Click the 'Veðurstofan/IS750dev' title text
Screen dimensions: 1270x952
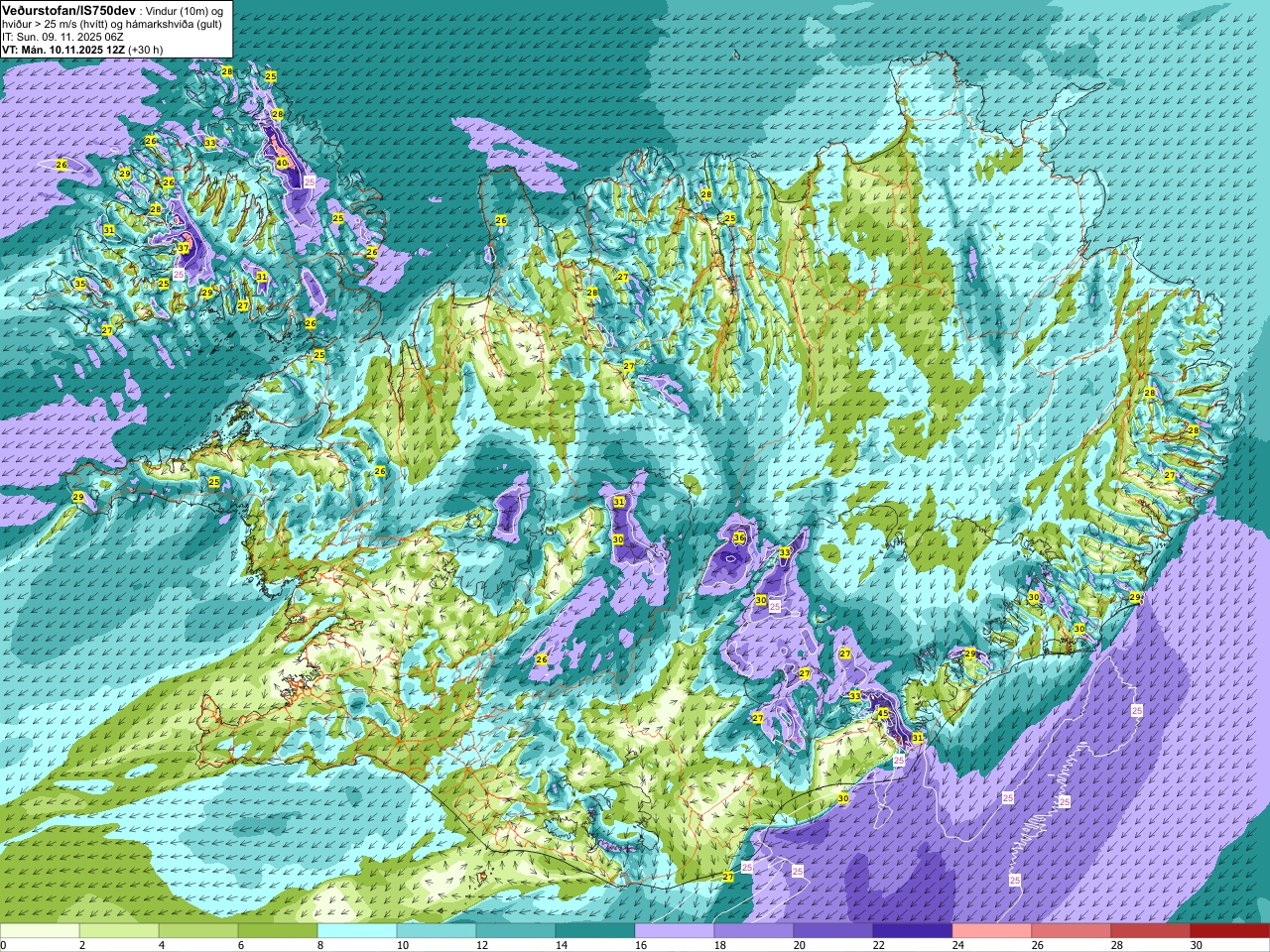(69, 10)
